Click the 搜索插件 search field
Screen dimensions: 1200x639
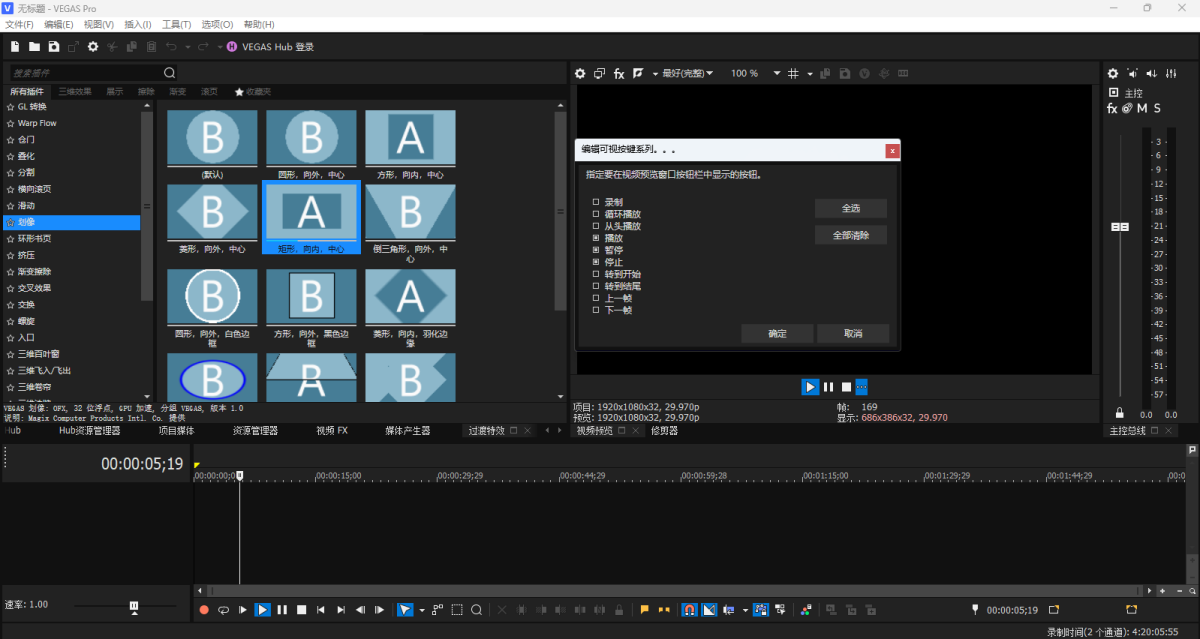85,73
